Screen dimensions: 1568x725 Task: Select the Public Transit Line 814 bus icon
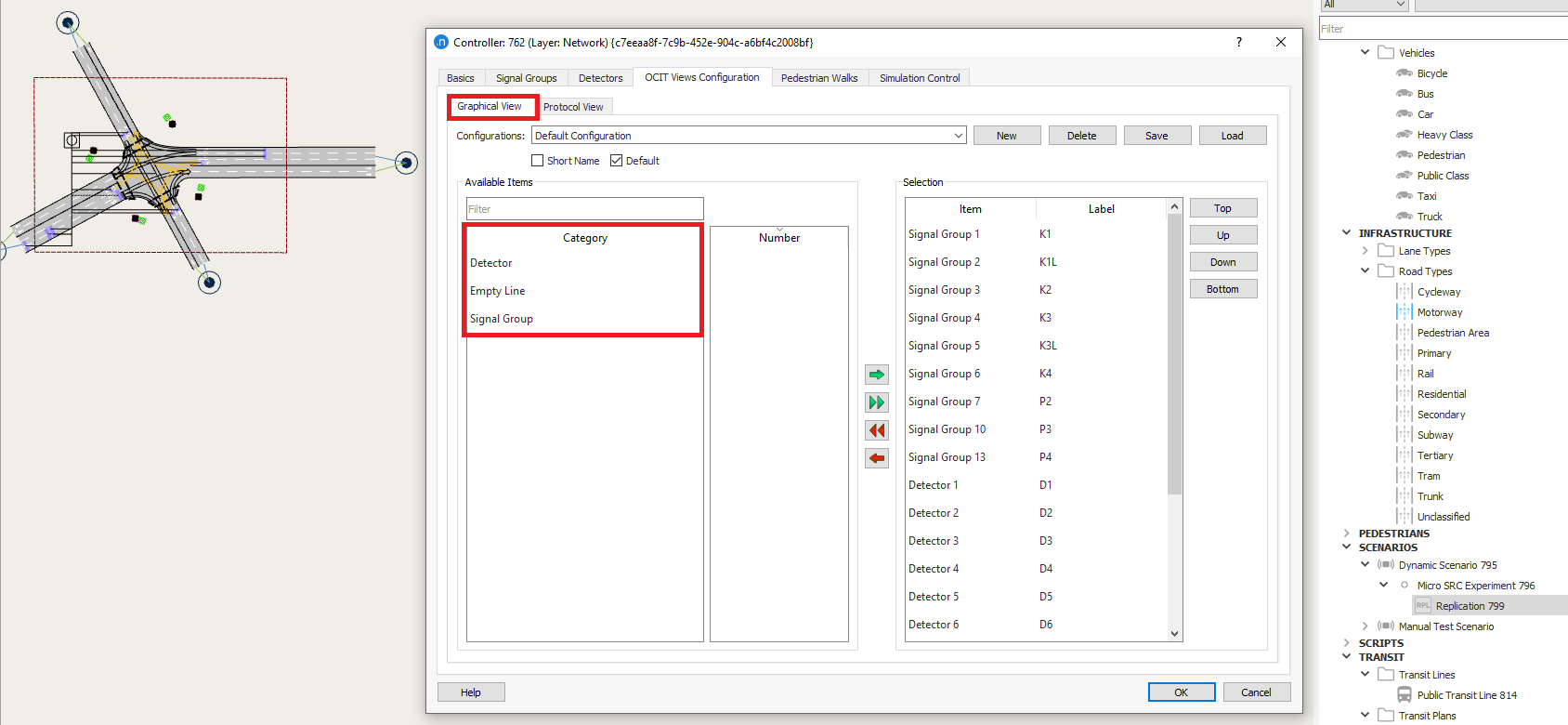click(x=1405, y=695)
